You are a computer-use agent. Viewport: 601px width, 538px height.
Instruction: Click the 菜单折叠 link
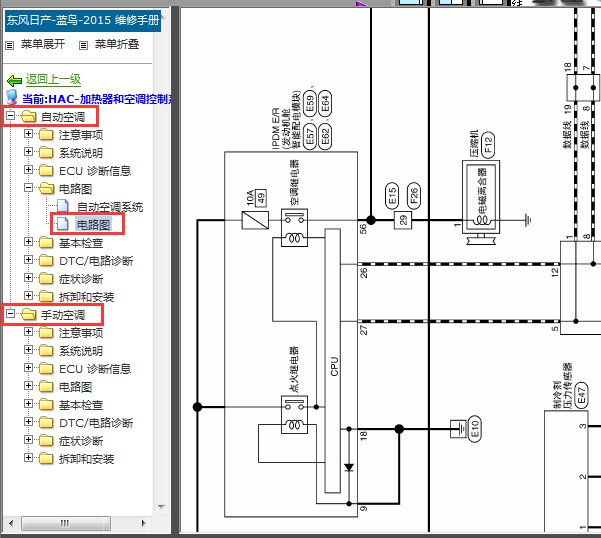117,44
